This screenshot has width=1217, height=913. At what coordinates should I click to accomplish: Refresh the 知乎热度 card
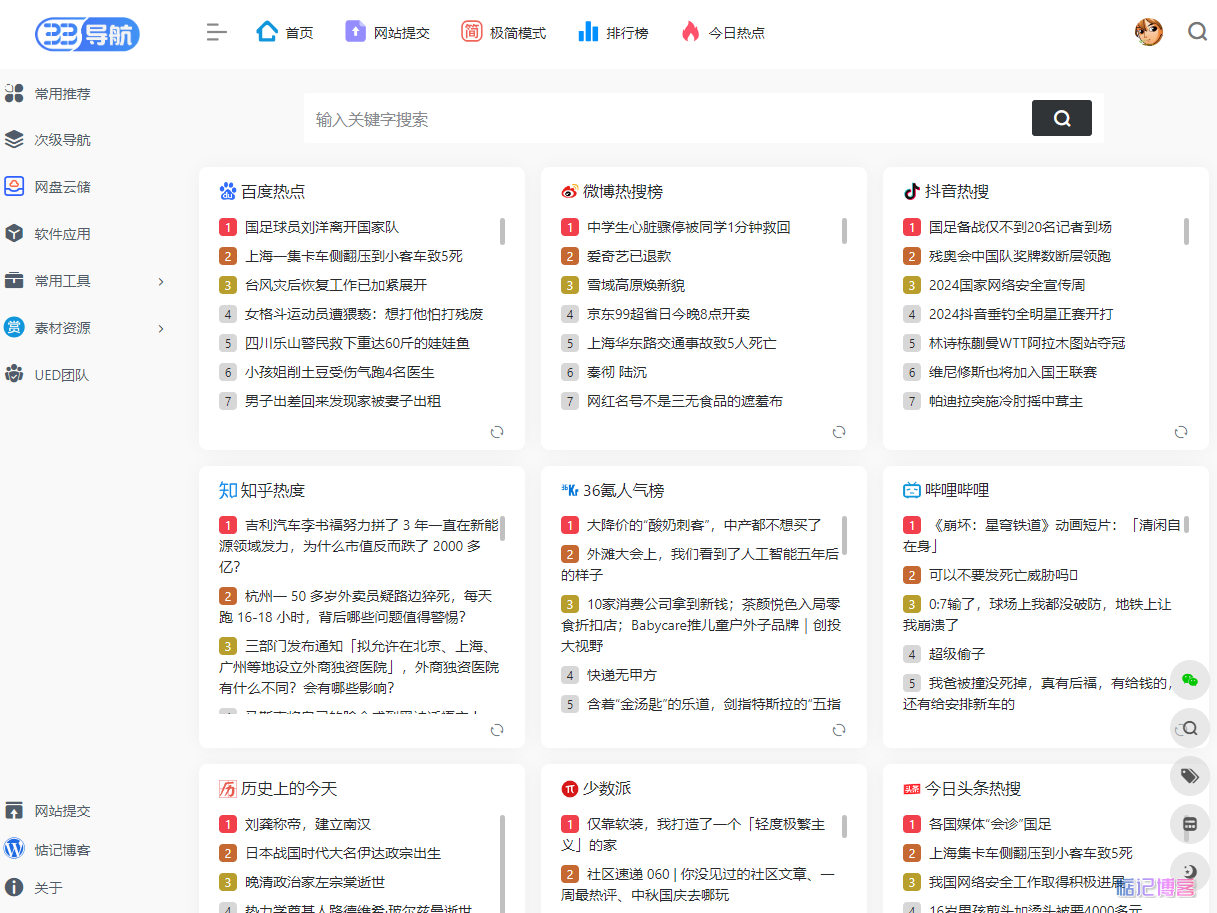(x=497, y=730)
